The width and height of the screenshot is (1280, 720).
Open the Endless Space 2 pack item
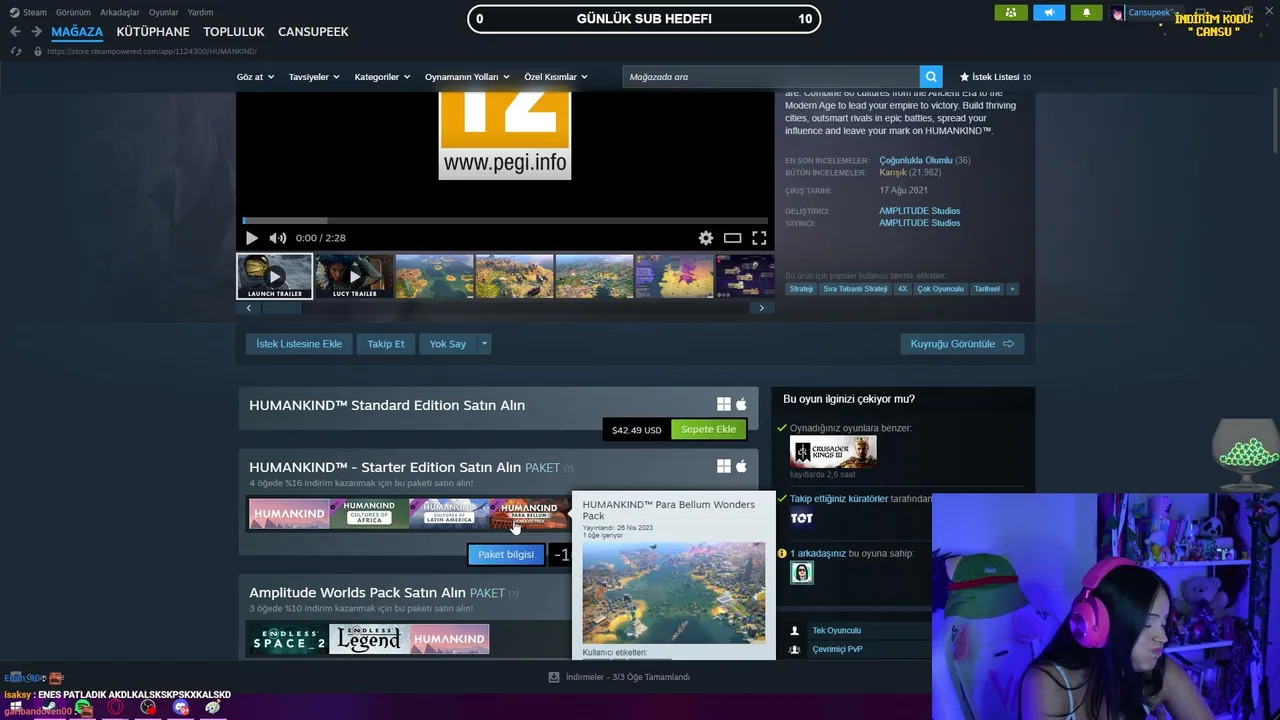pos(288,639)
